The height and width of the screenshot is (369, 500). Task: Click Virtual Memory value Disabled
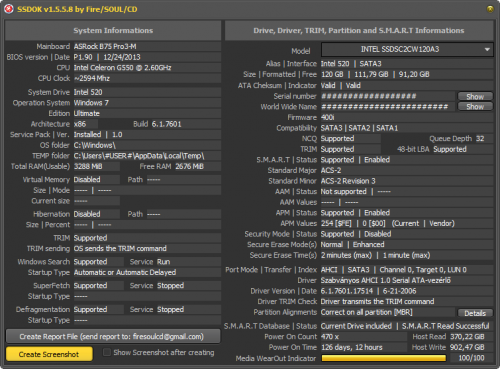[x=87, y=180]
